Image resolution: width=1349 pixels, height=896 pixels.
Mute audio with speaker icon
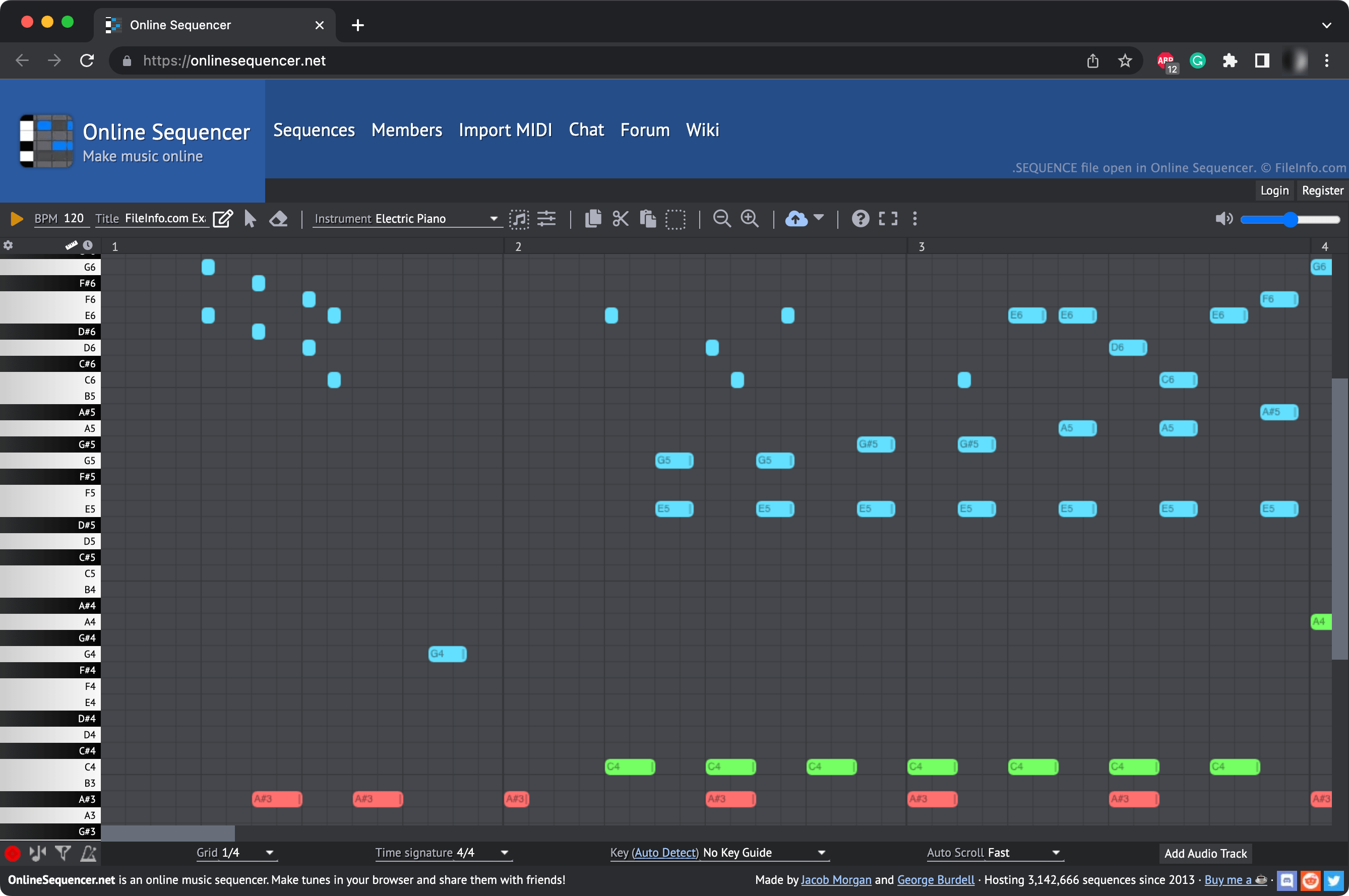coord(1223,219)
